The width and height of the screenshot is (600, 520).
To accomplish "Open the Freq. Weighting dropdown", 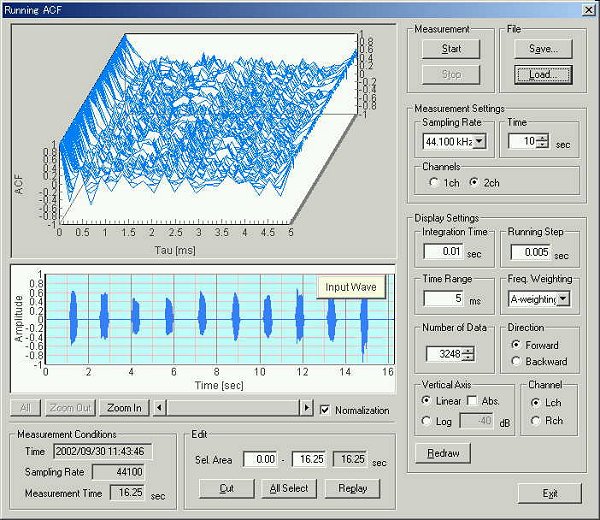I will point(563,299).
